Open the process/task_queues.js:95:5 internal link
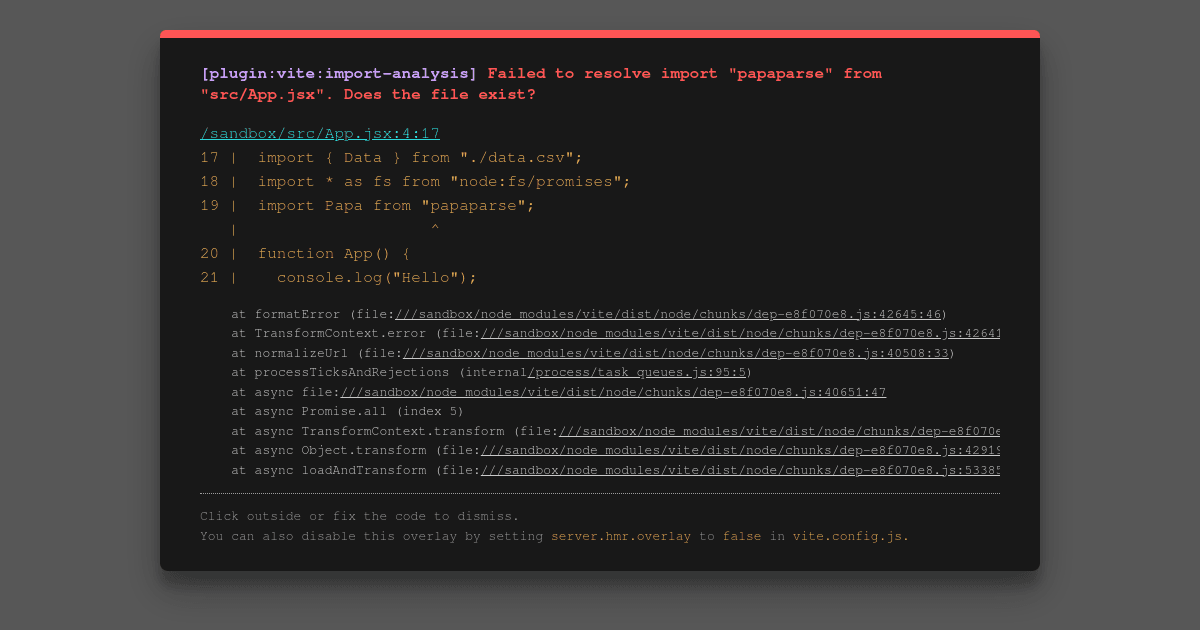The image size is (1200, 630). coord(636,373)
